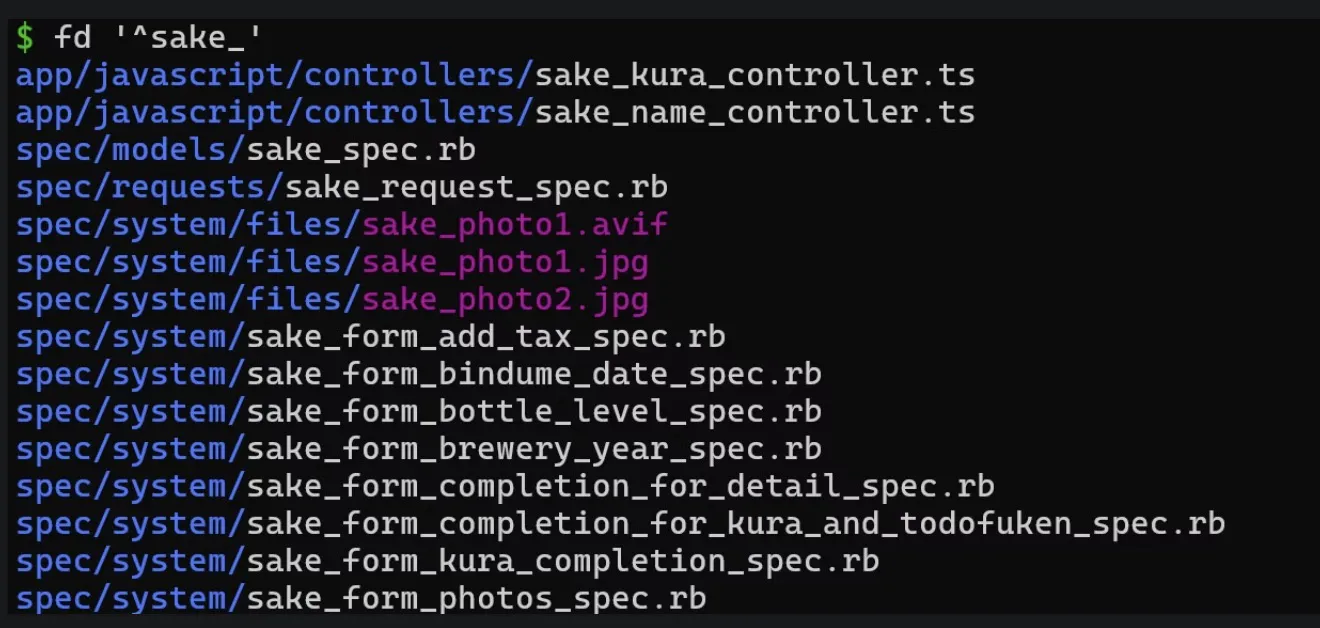Open sake_form_add_tax_spec.rb result
This screenshot has height=628, width=1320.
(485, 337)
